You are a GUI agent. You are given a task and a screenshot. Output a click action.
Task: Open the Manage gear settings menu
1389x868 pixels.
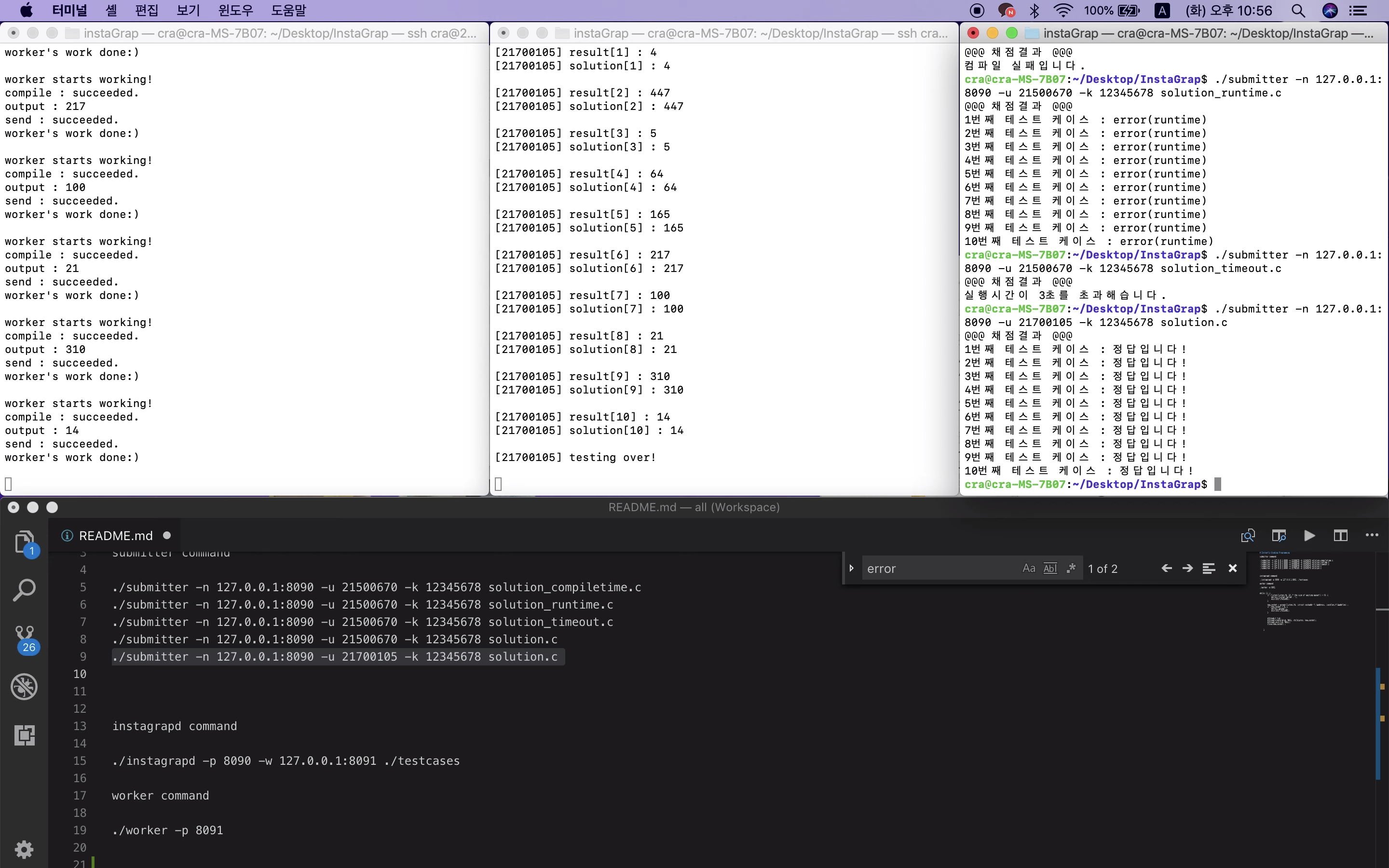(24, 849)
